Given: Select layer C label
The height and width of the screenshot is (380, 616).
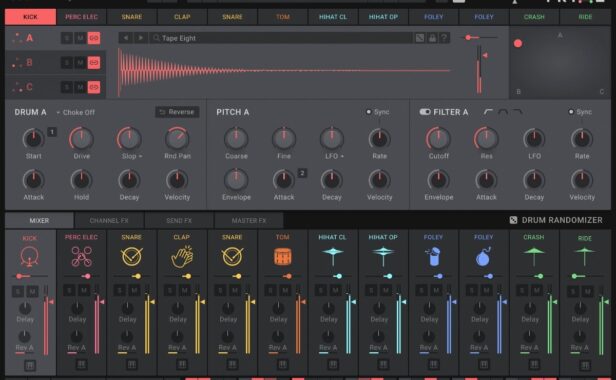Looking at the screenshot, I should tap(29, 87).
